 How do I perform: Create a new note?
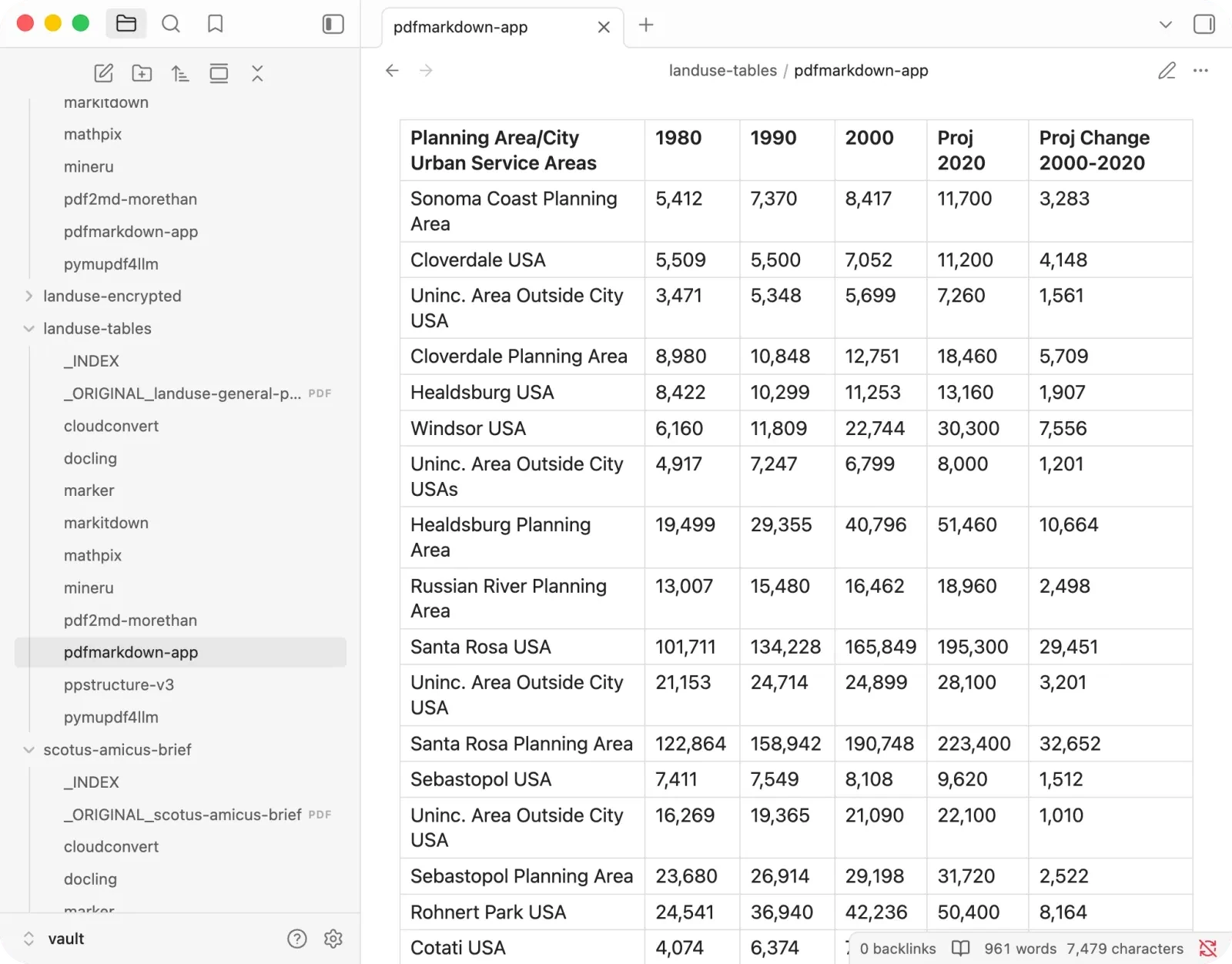(x=104, y=73)
